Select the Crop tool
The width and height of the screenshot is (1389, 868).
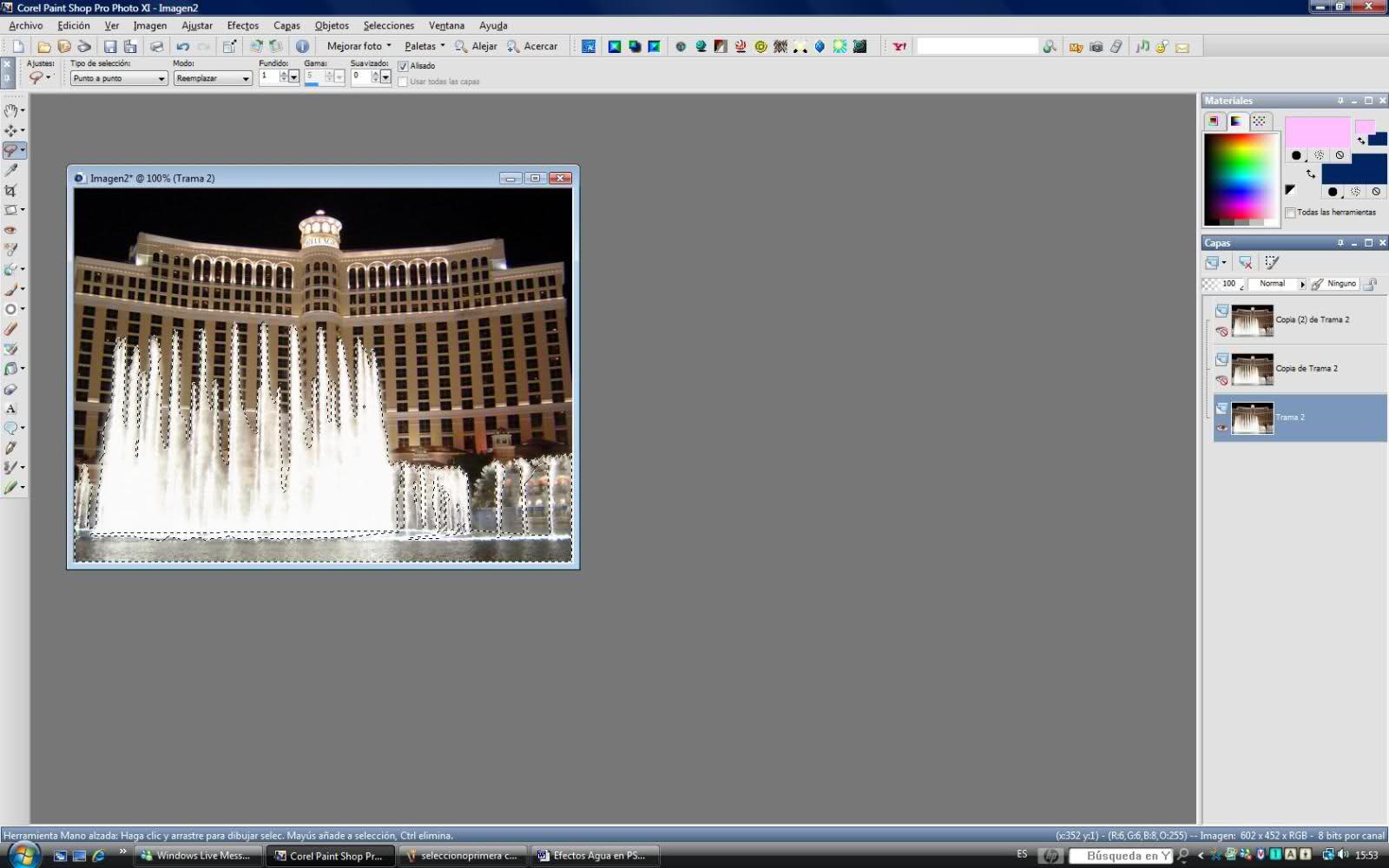click(11, 190)
